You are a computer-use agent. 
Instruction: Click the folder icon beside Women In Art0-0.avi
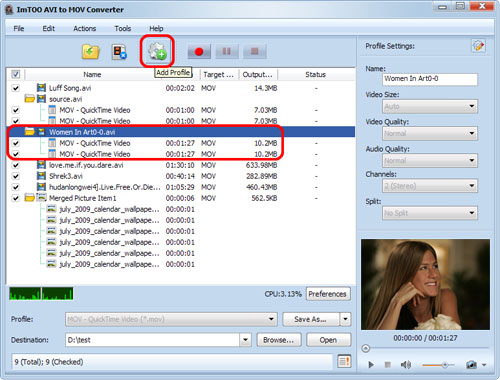(29, 132)
